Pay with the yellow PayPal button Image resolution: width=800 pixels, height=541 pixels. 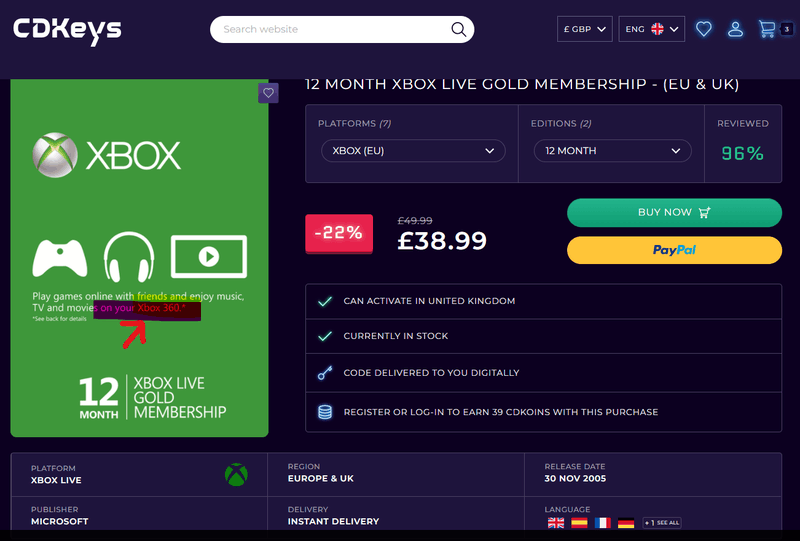[x=674, y=250]
